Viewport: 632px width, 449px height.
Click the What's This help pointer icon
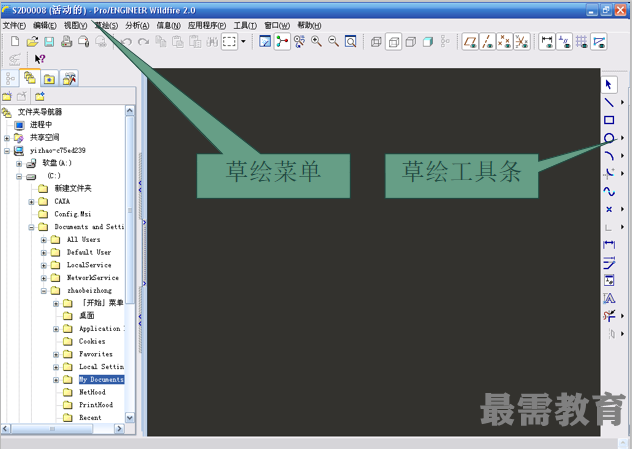click(x=40, y=59)
